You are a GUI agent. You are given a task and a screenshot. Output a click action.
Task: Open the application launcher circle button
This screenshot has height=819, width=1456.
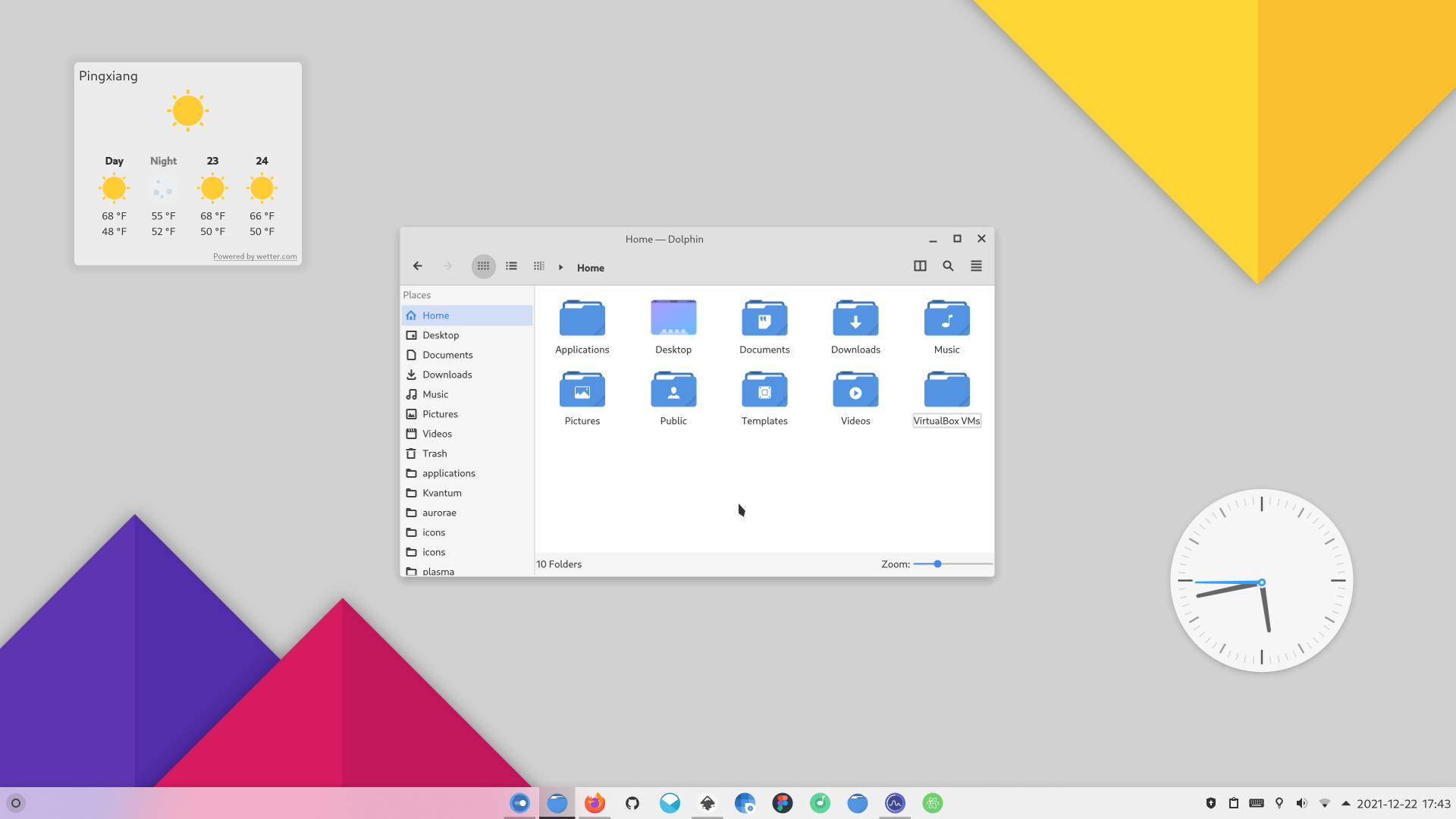click(x=16, y=803)
